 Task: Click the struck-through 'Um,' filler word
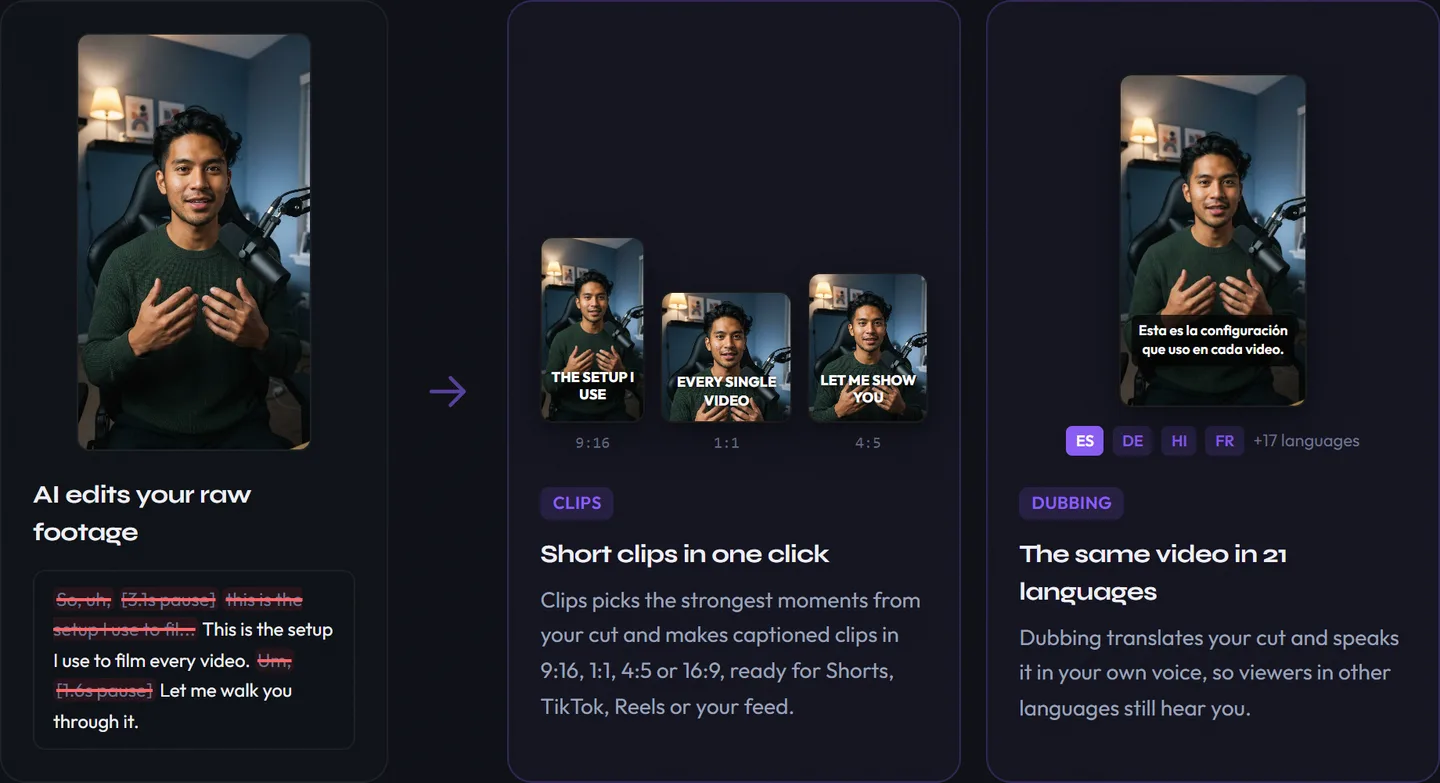pos(274,660)
